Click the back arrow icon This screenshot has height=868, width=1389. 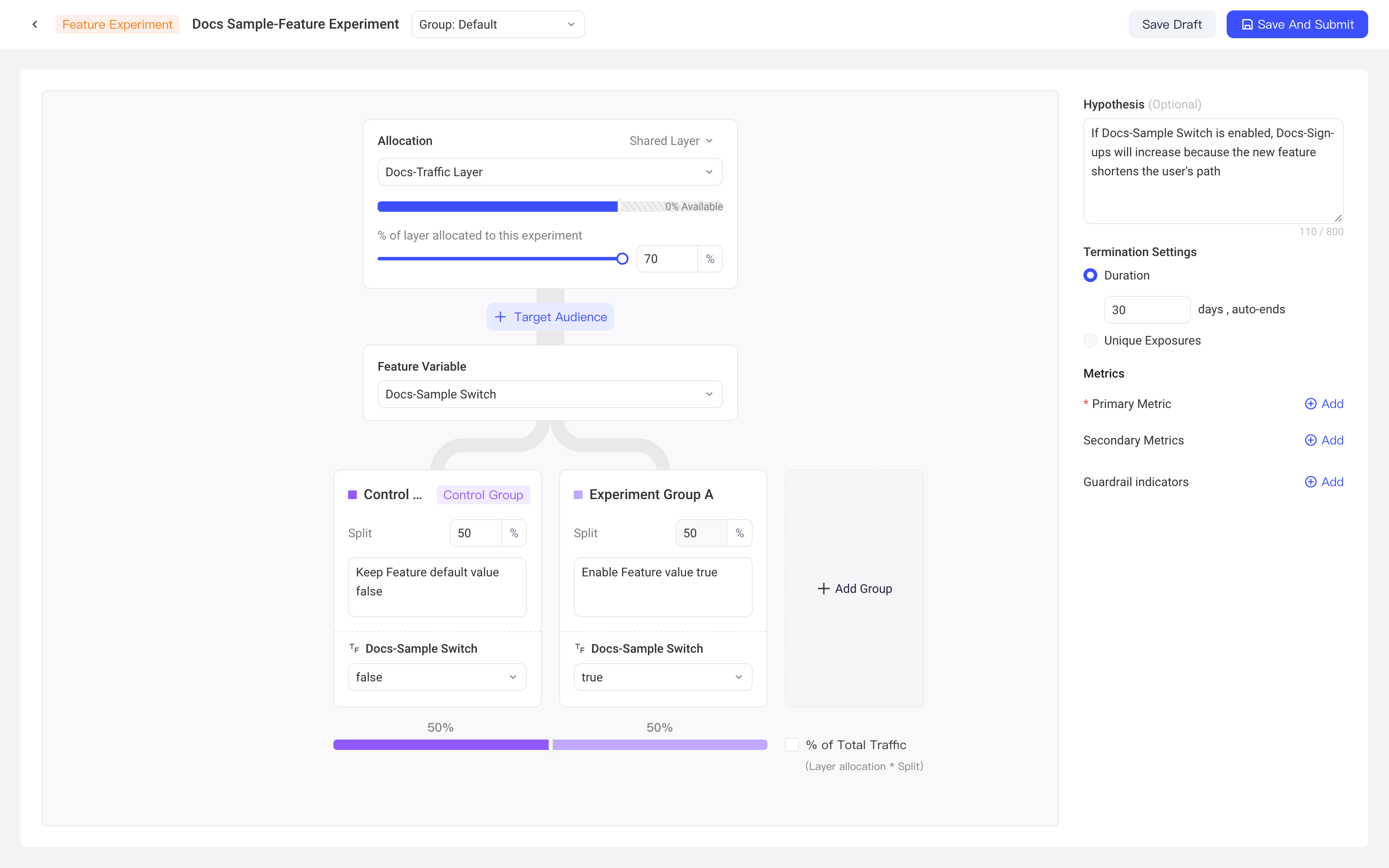tap(35, 24)
